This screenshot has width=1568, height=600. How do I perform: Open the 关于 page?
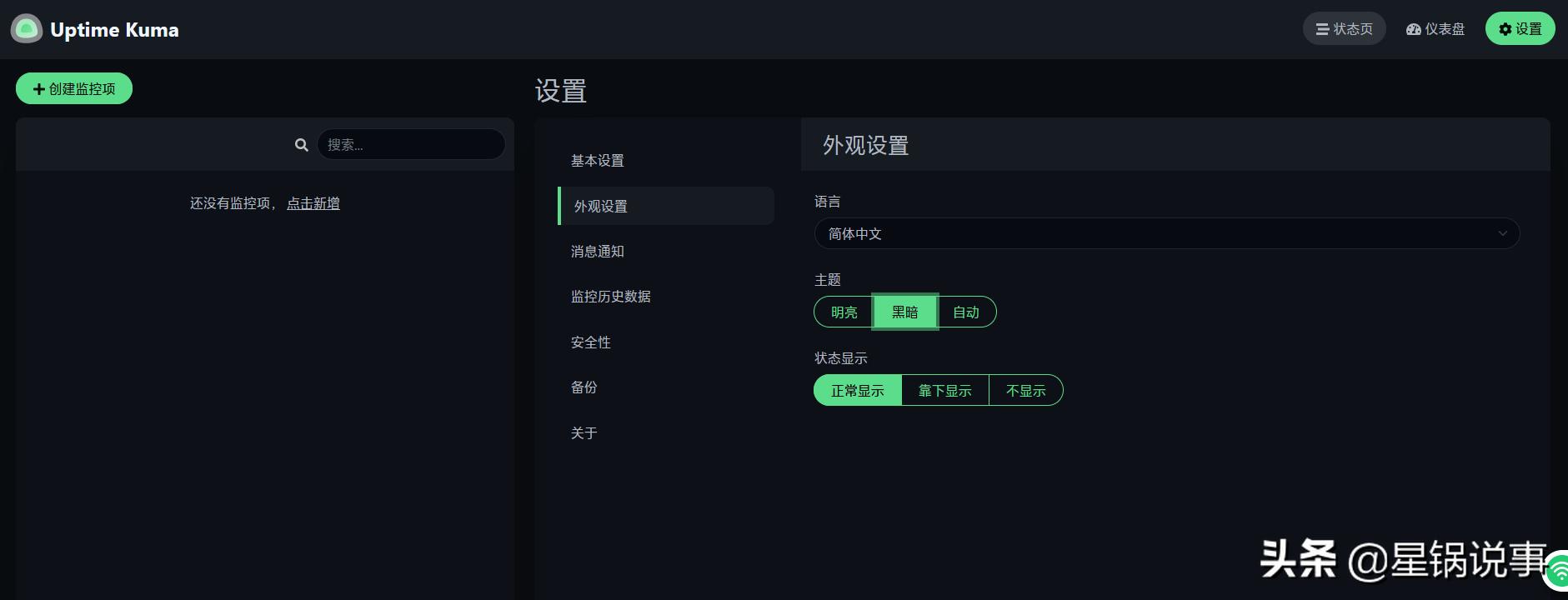click(583, 432)
